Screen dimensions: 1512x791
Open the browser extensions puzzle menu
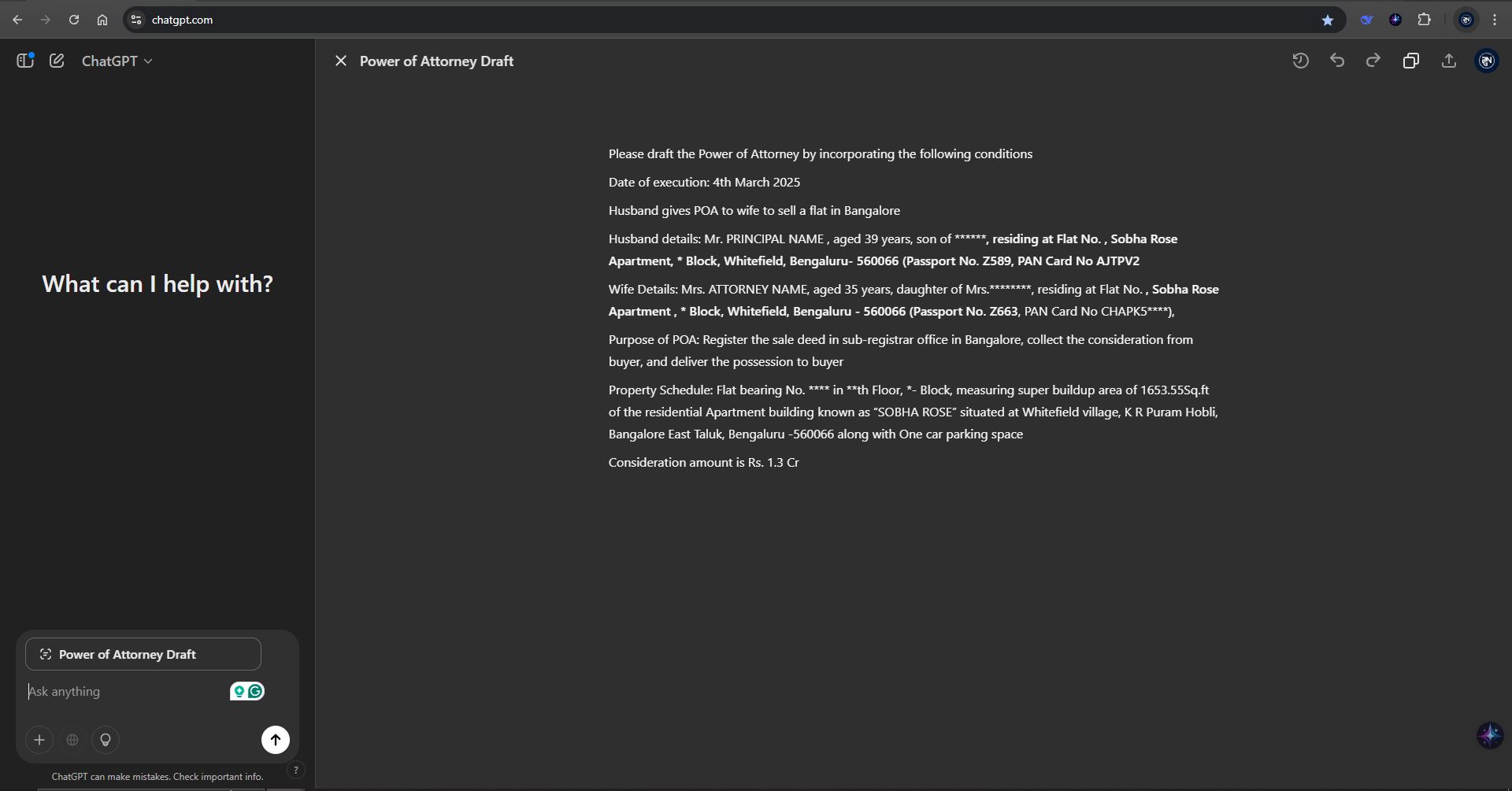click(1425, 20)
